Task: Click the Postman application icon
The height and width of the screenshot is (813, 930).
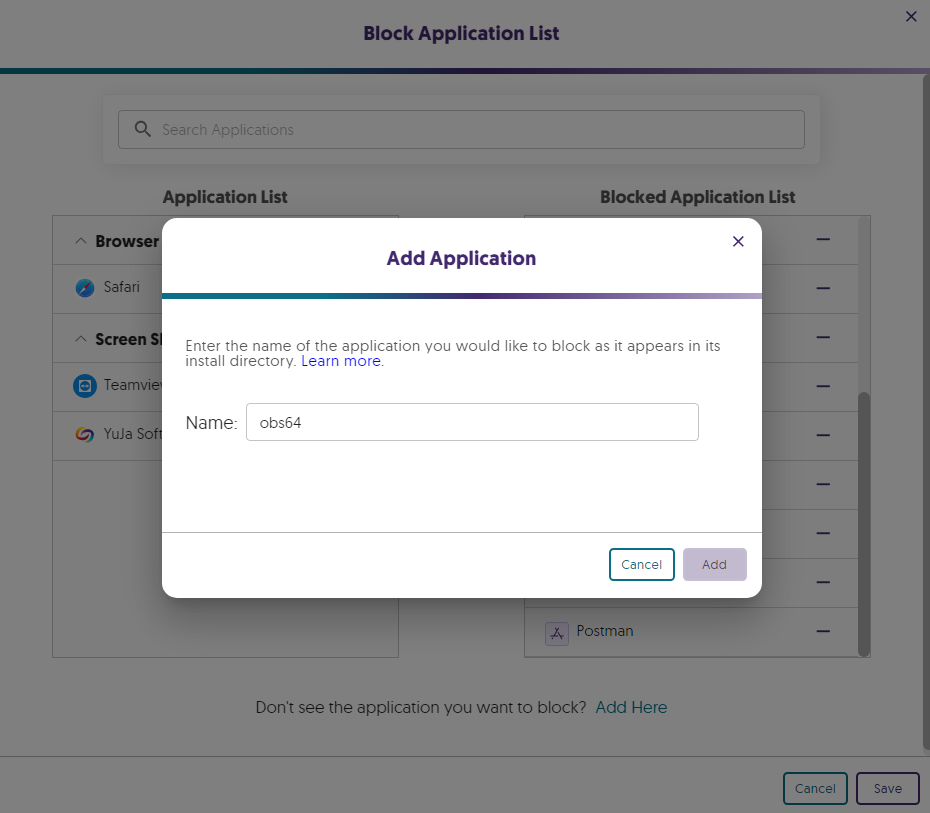Action: point(556,632)
